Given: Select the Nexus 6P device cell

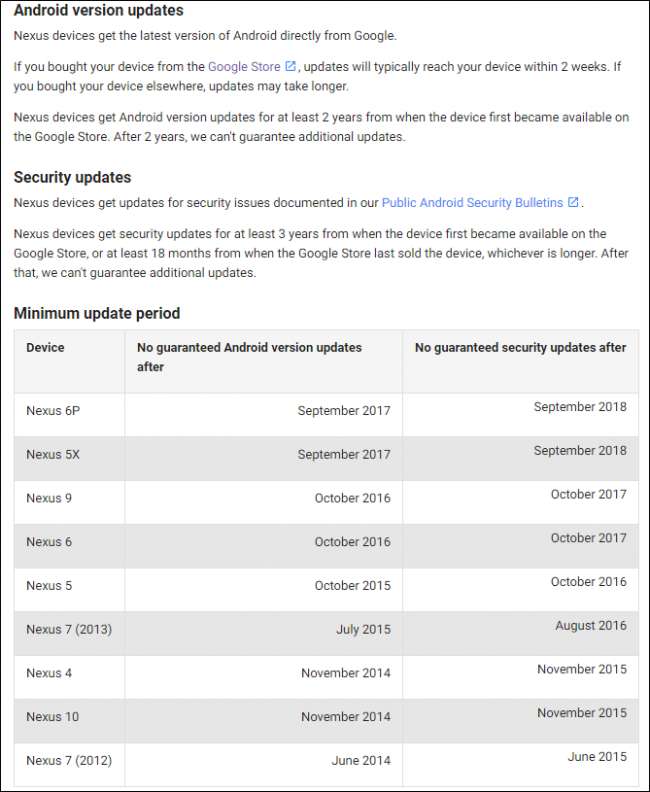Looking at the screenshot, I should click(47, 411).
